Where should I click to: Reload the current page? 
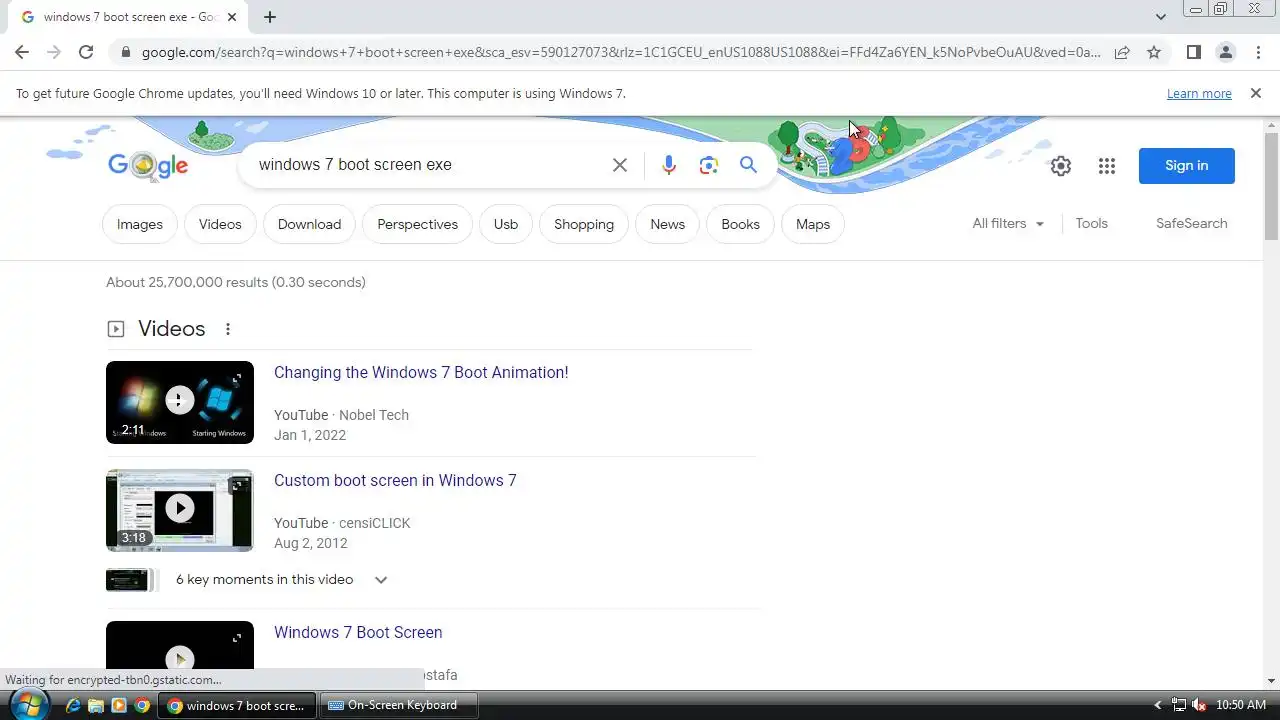click(86, 52)
